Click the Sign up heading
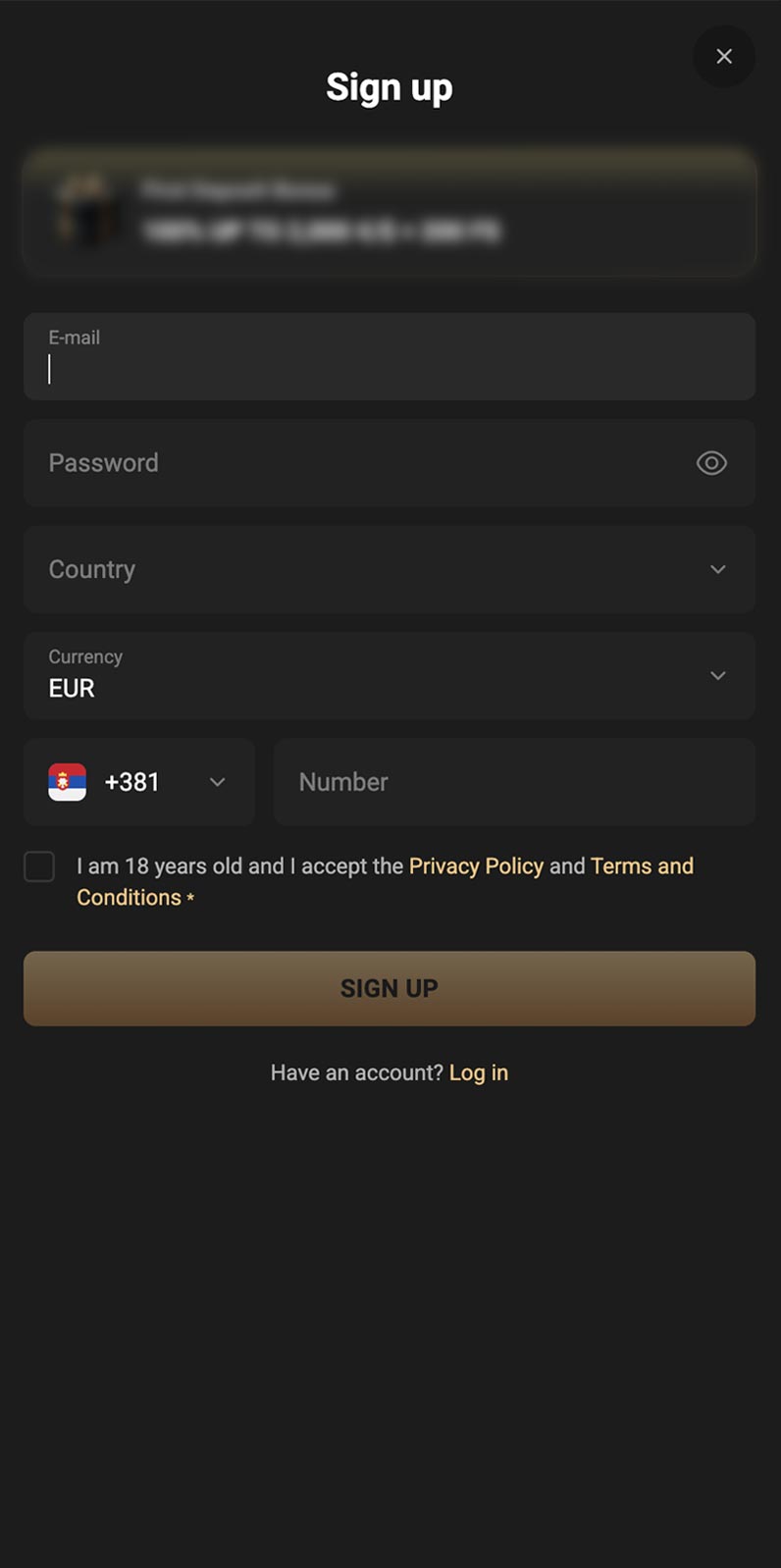 click(390, 87)
